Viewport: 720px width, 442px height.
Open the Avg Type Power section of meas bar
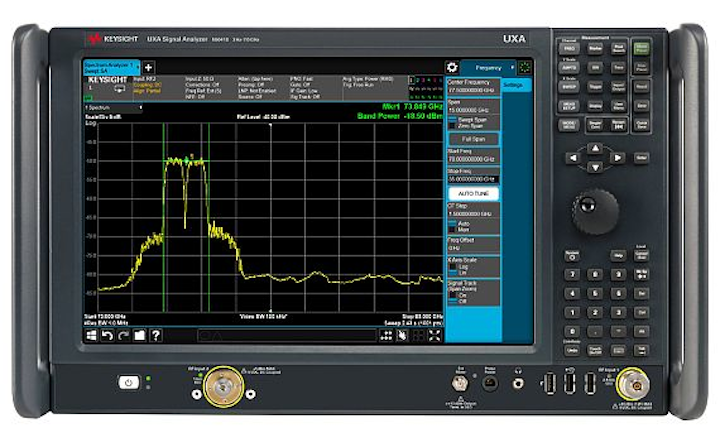tap(375, 88)
